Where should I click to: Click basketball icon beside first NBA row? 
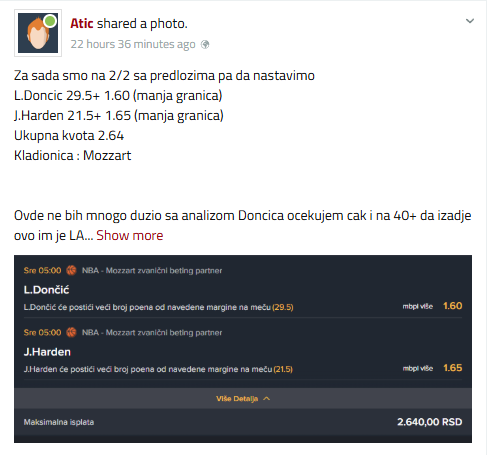tap(71, 270)
